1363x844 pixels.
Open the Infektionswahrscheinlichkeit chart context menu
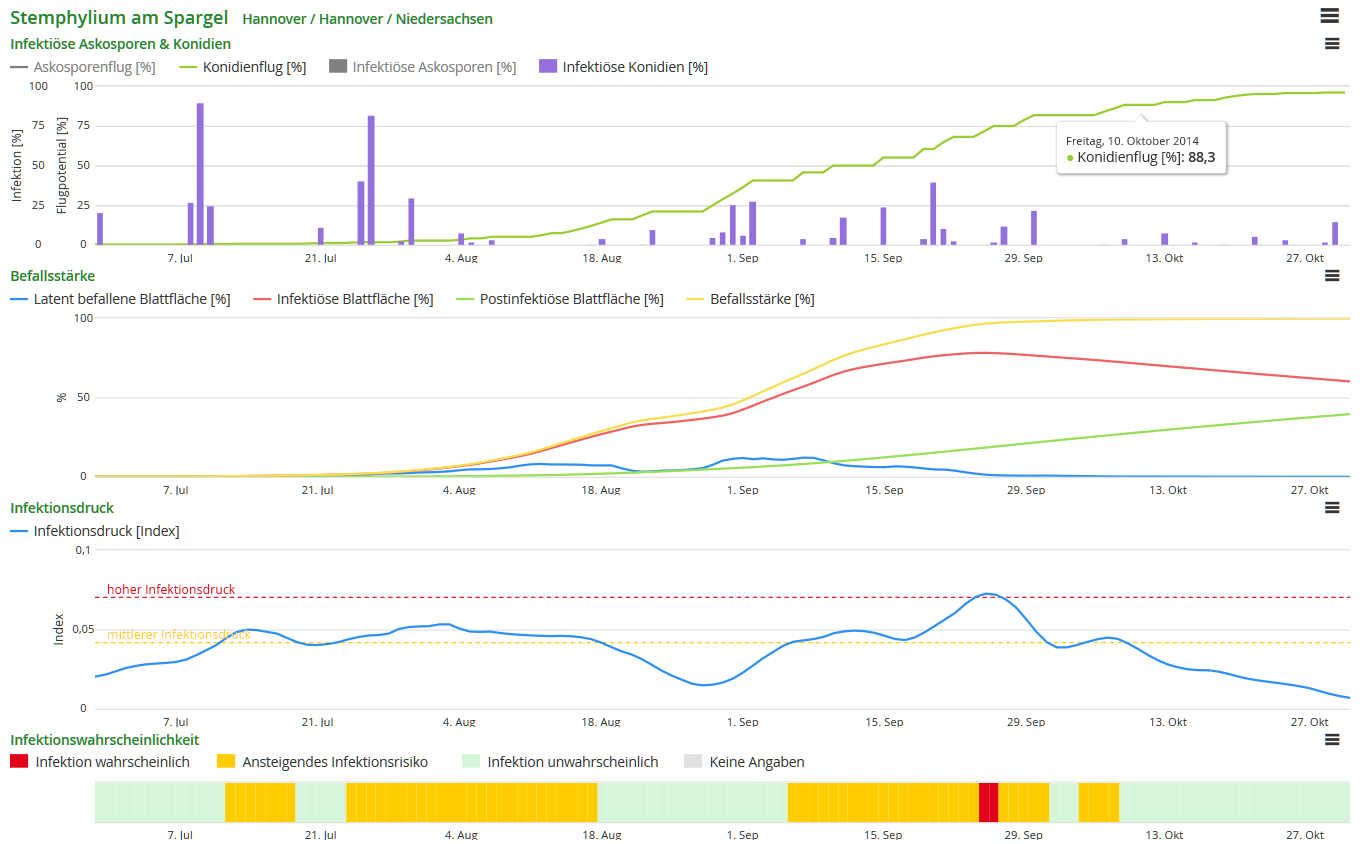1331,740
